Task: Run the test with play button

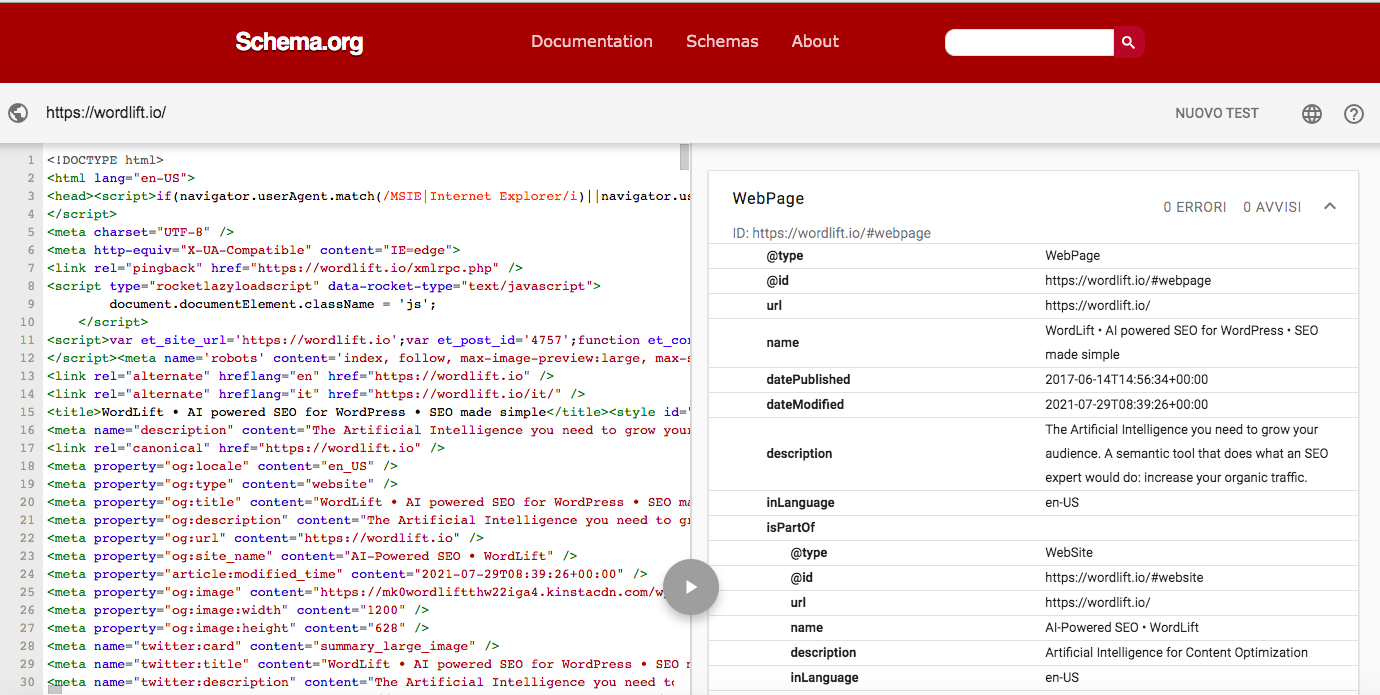Action: click(691, 586)
